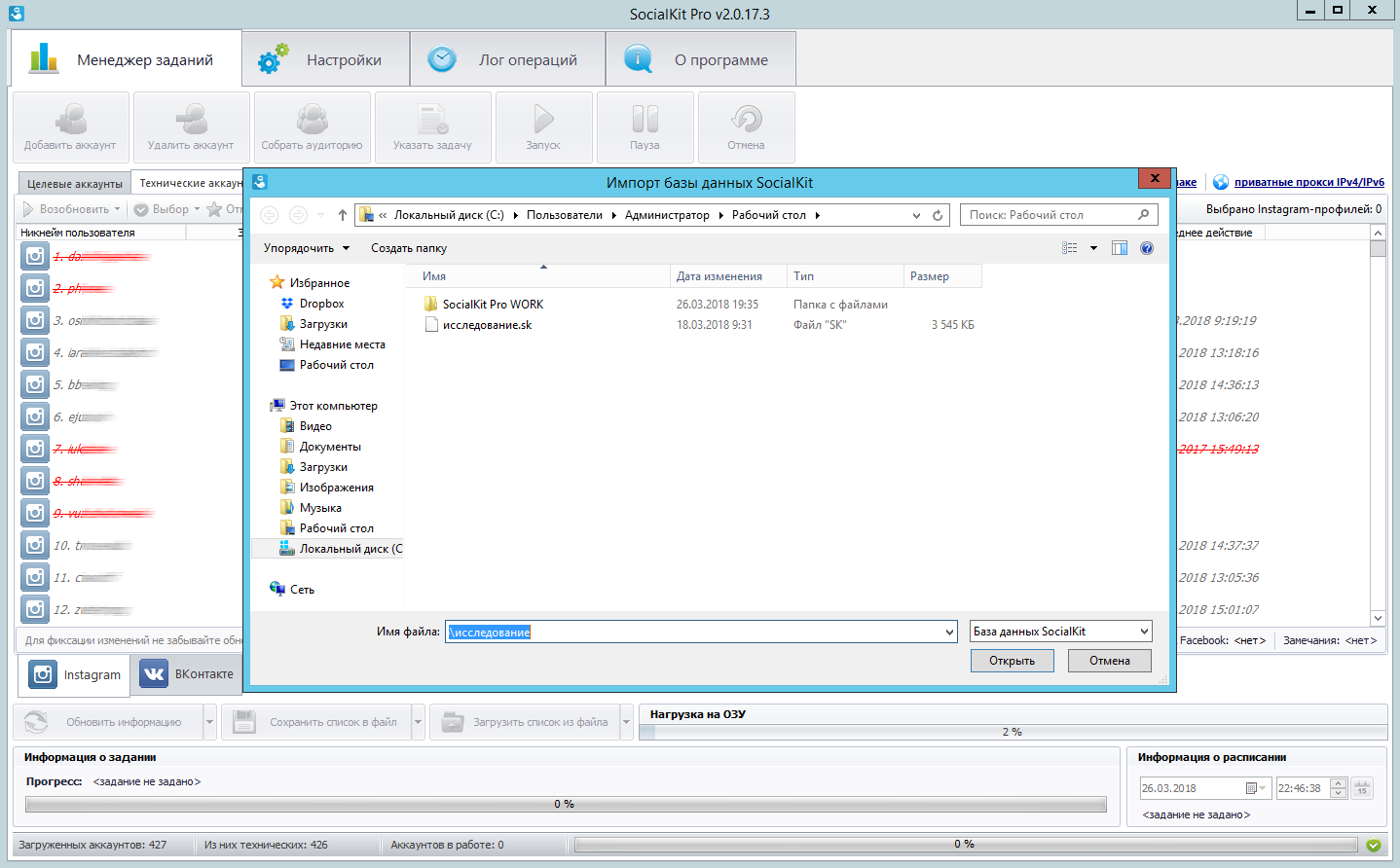
Task: Switch to the Instagram network tab
Action: (75, 674)
